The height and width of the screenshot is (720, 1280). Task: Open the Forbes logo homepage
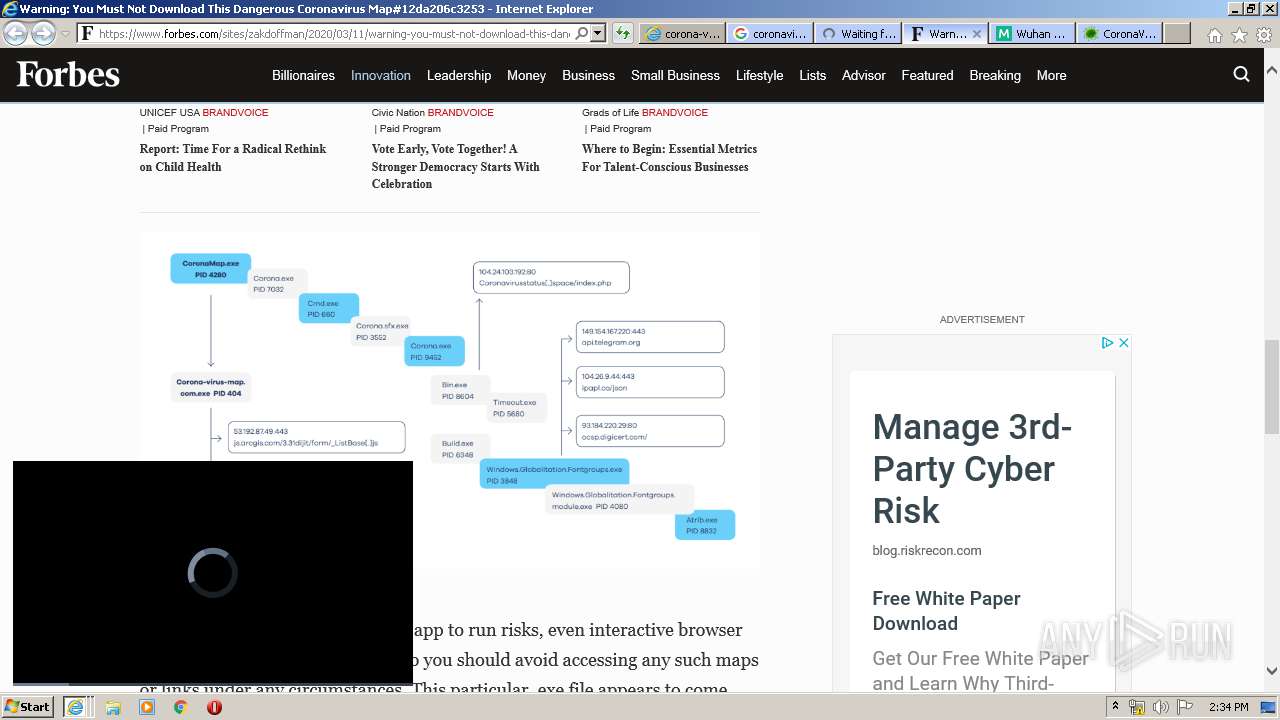click(68, 75)
